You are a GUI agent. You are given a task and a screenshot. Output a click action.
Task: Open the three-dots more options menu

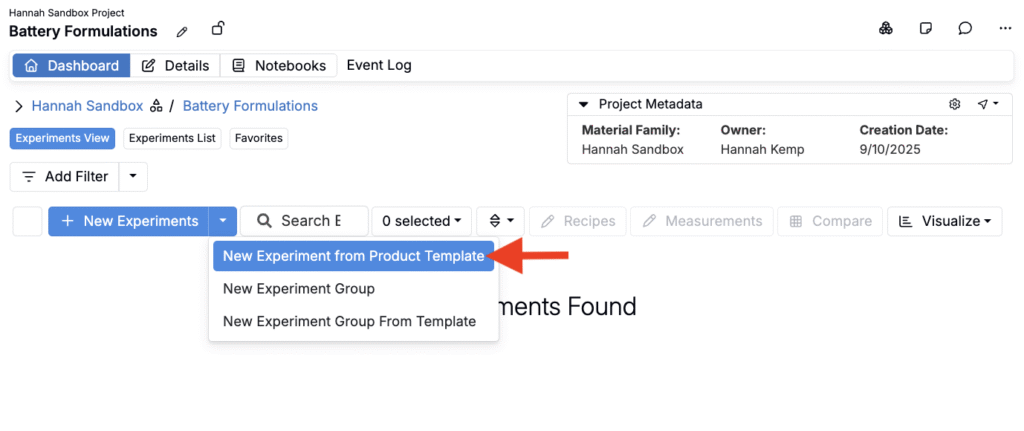click(1005, 29)
